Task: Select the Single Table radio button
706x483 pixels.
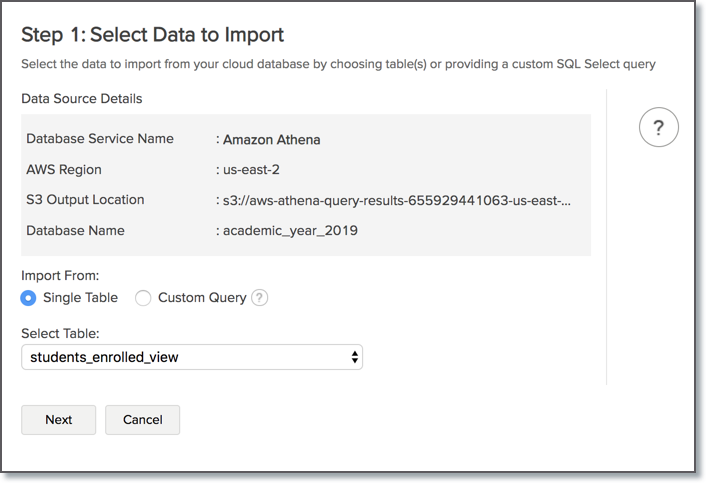Action: tap(29, 298)
